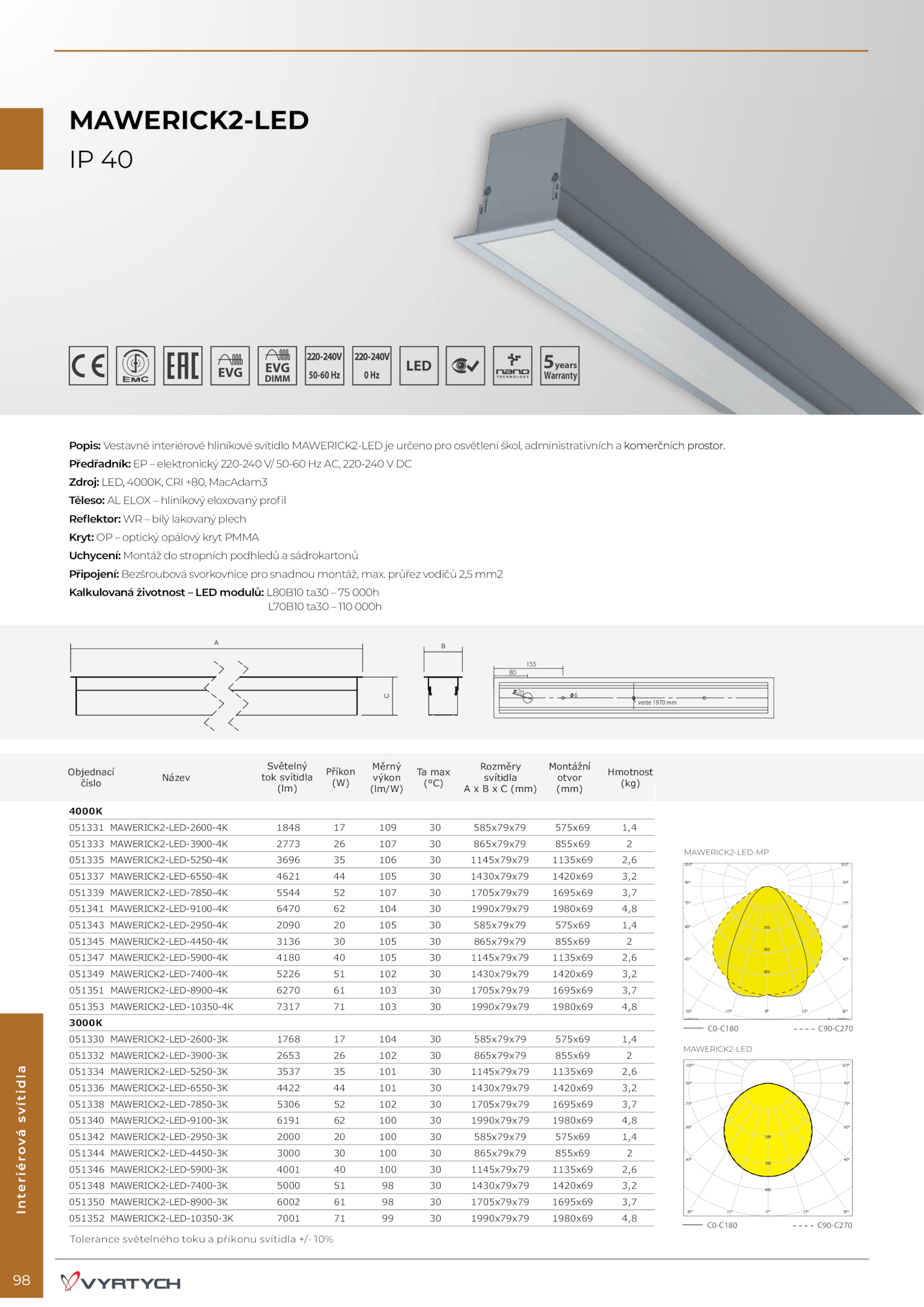Click page number 98
This screenshot has height=1307, width=924.
(21, 1280)
